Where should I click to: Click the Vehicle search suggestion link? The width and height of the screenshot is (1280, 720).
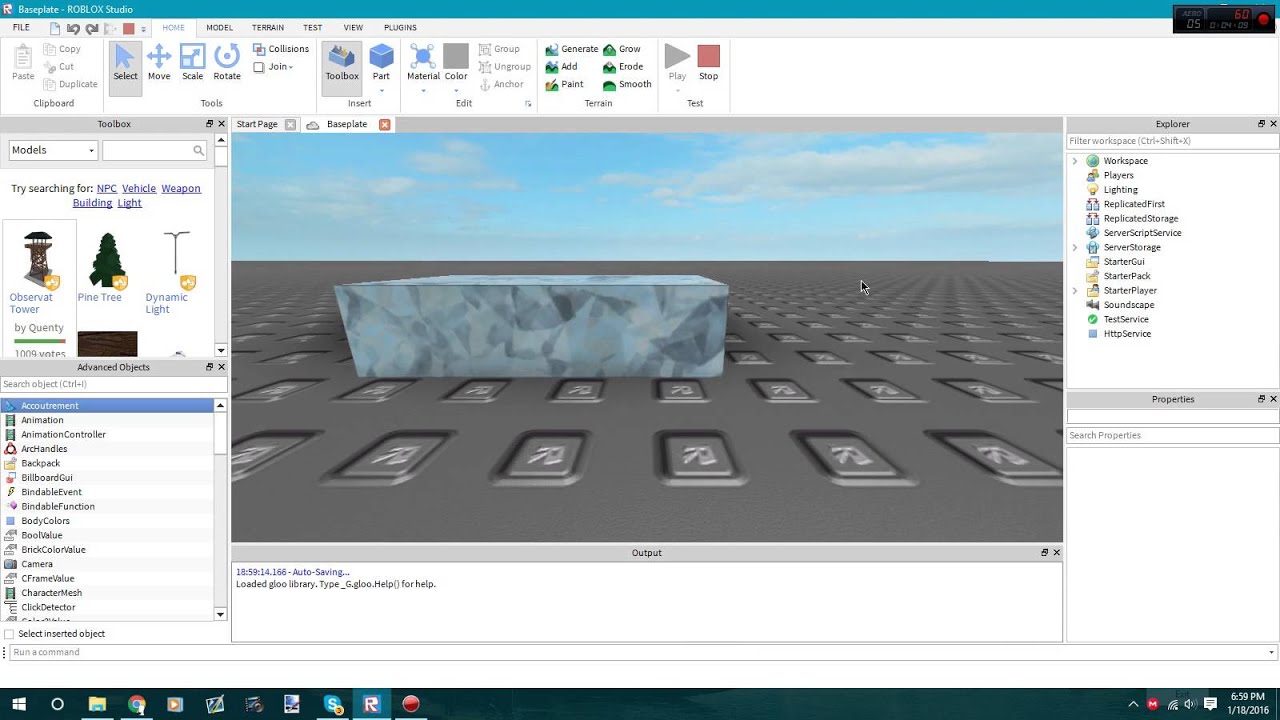tap(139, 189)
